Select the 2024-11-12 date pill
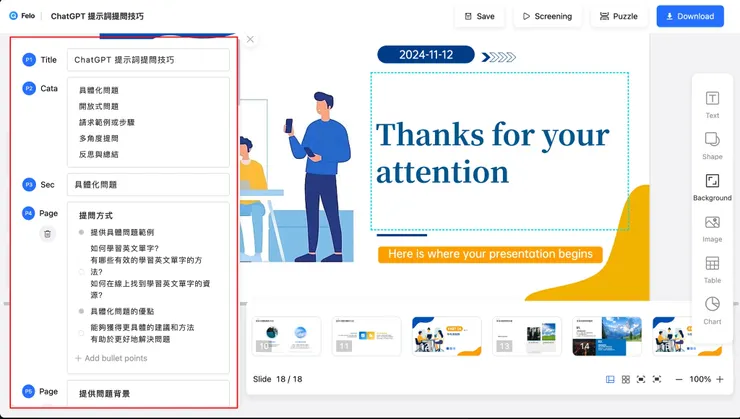Viewport: 740px width, 419px height. (426, 55)
